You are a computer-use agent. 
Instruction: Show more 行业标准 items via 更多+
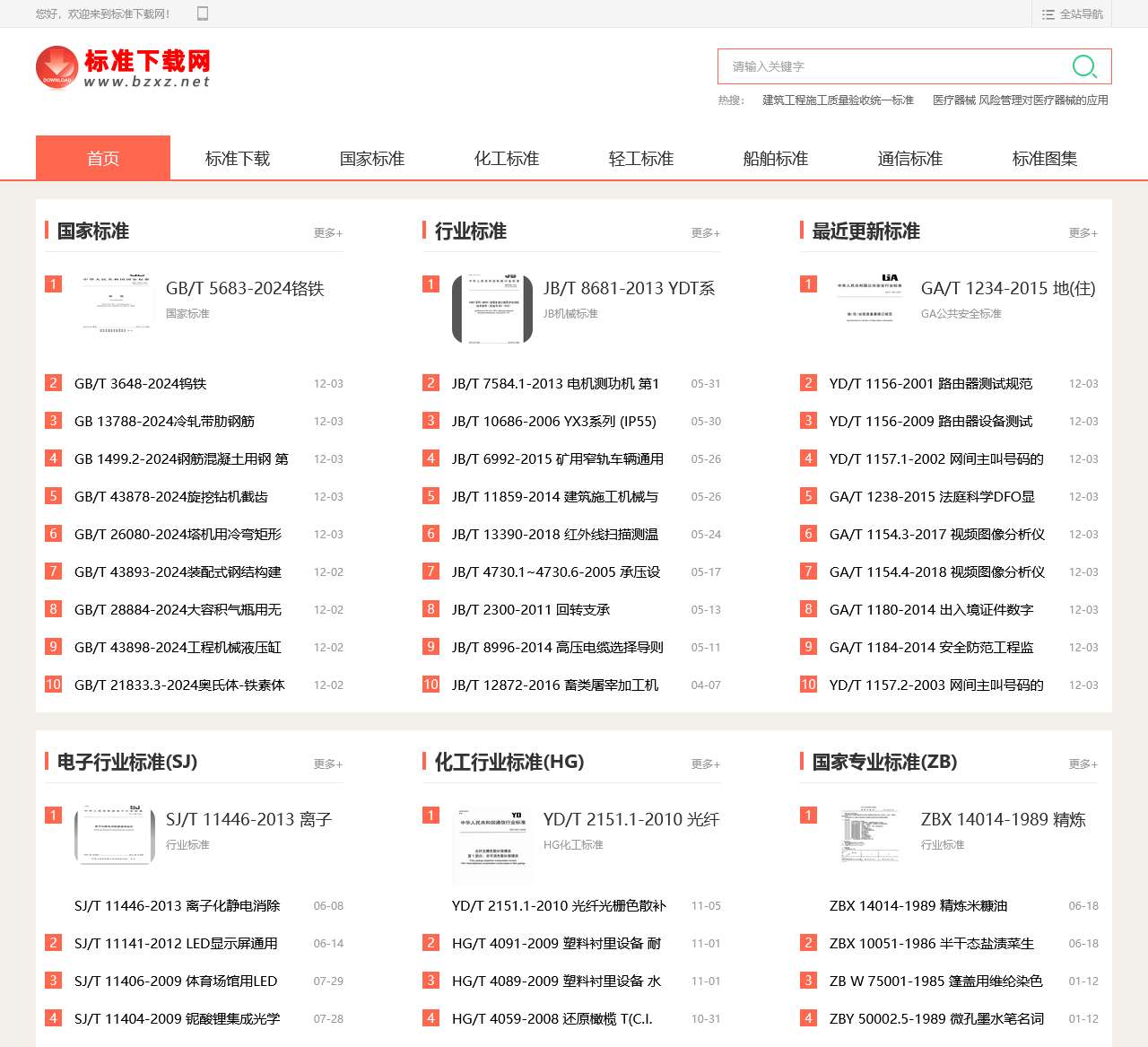706,233
